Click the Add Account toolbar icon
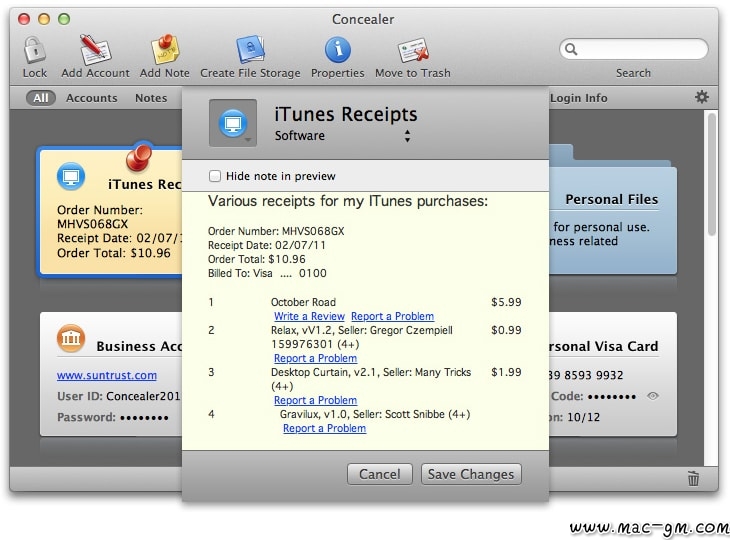This screenshot has height=540, width=730. [95, 49]
